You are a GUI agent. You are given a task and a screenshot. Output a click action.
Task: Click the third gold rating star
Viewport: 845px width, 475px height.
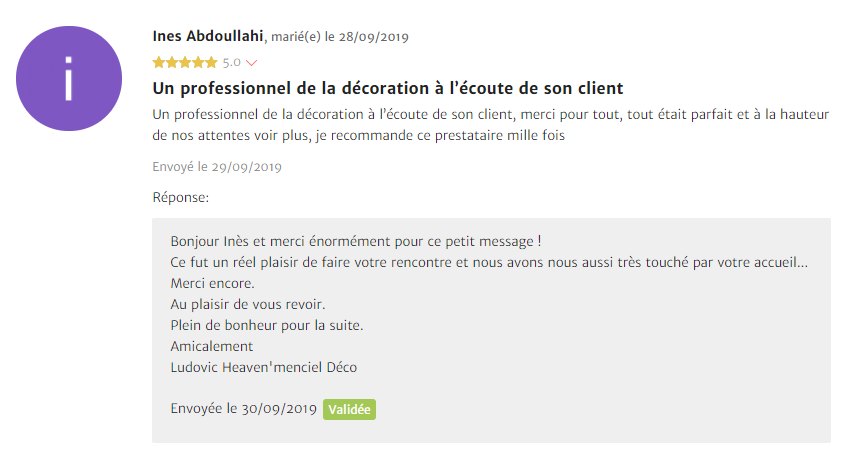tap(185, 63)
